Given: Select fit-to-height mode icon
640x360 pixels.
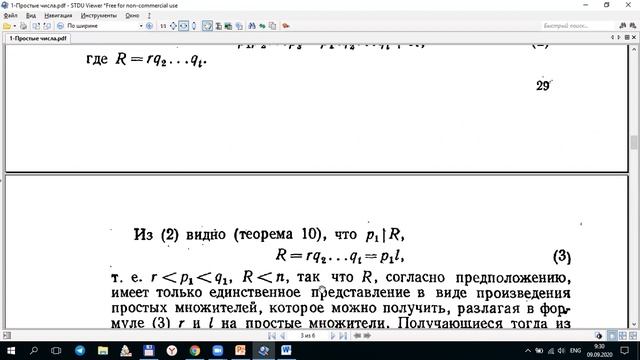Looking at the screenshot, I should click(x=194, y=26).
